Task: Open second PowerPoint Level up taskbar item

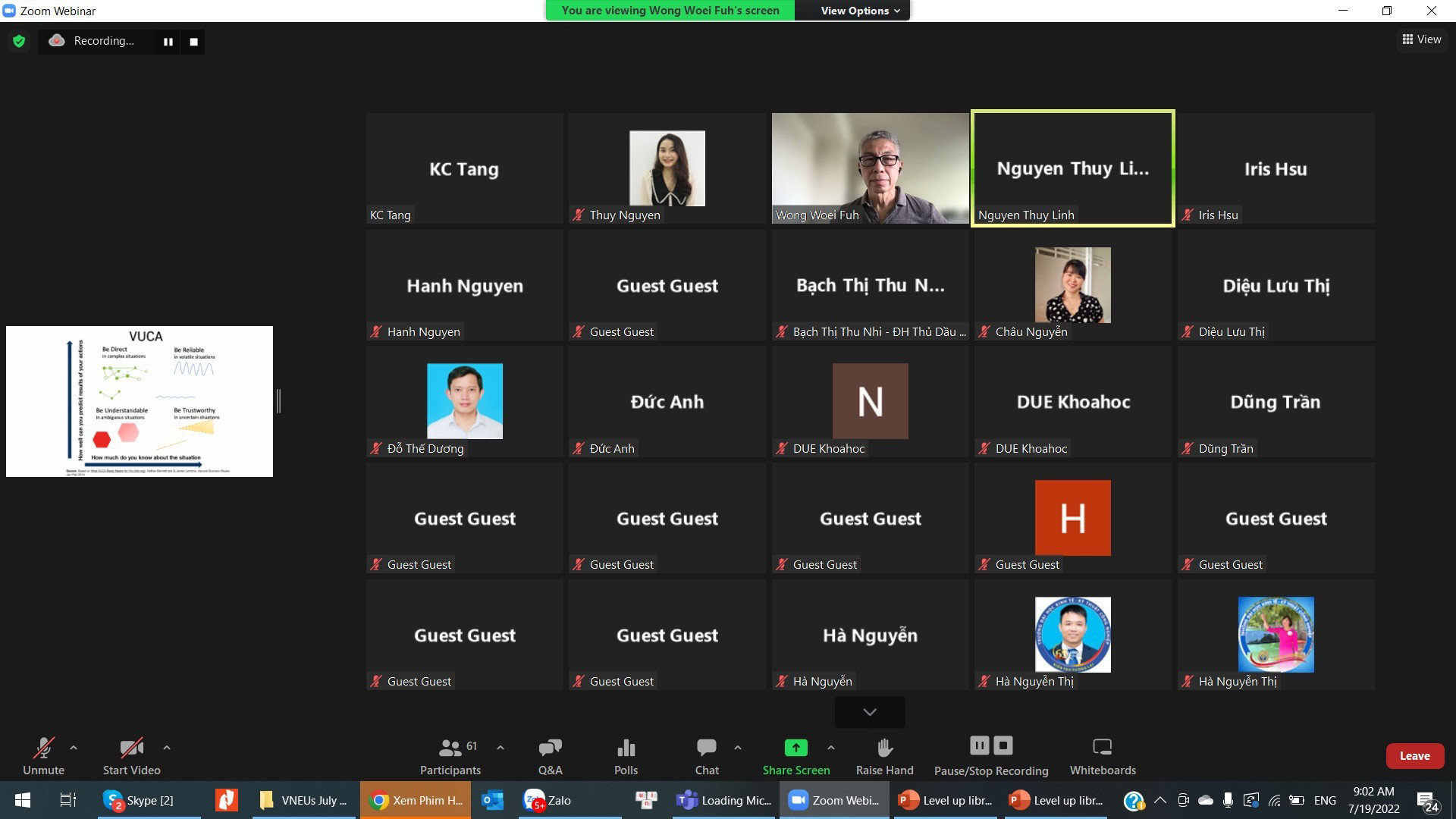Action: (1056, 800)
